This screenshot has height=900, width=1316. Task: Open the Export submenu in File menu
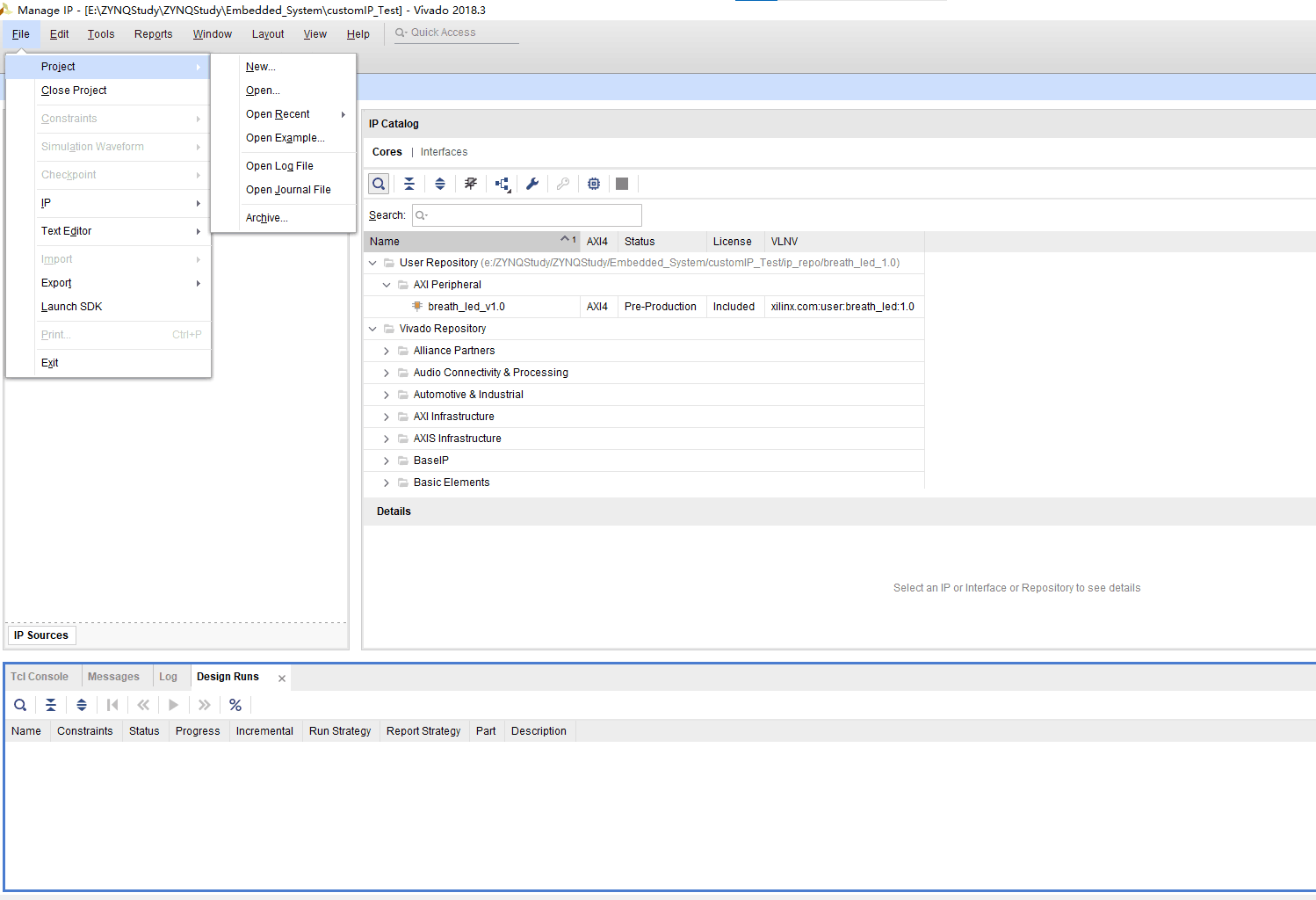(108, 283)
